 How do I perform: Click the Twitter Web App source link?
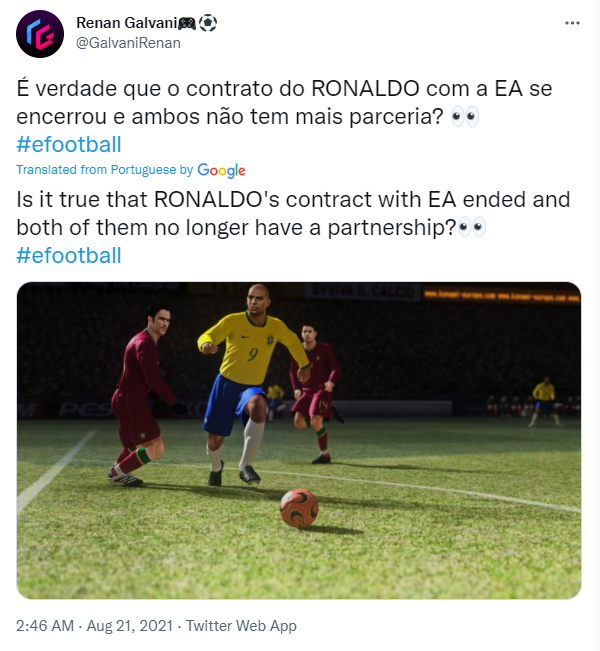coord(243,626)
